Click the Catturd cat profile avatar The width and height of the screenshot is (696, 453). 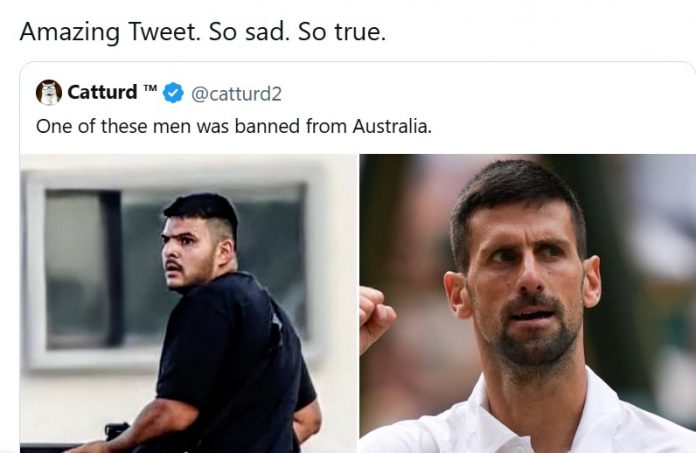49,93
